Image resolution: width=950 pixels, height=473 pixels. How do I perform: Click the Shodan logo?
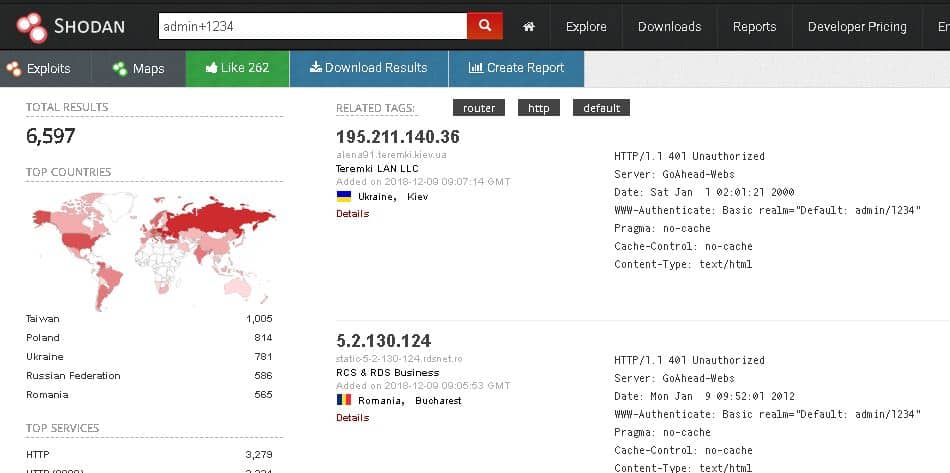pyautogui.click(x=70, y=27)
